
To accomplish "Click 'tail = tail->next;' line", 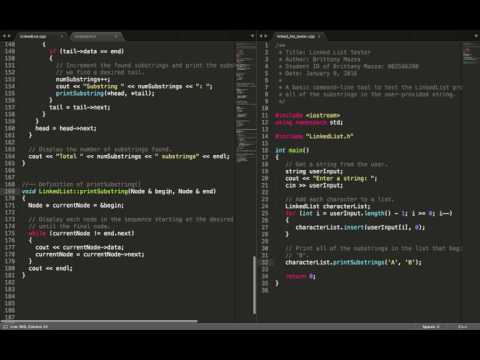I will point(79,107).
